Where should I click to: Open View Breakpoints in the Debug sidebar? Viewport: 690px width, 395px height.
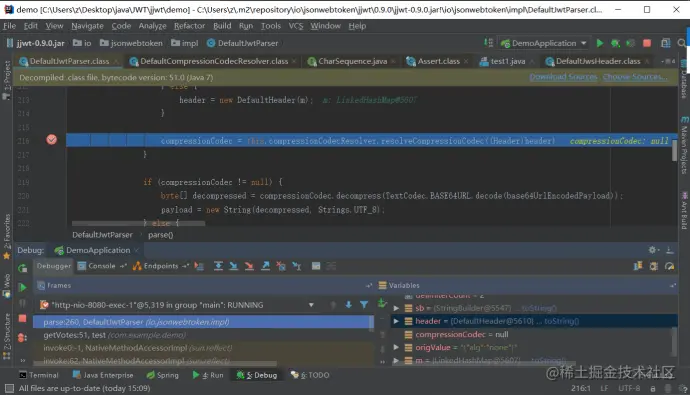point(22,337)
